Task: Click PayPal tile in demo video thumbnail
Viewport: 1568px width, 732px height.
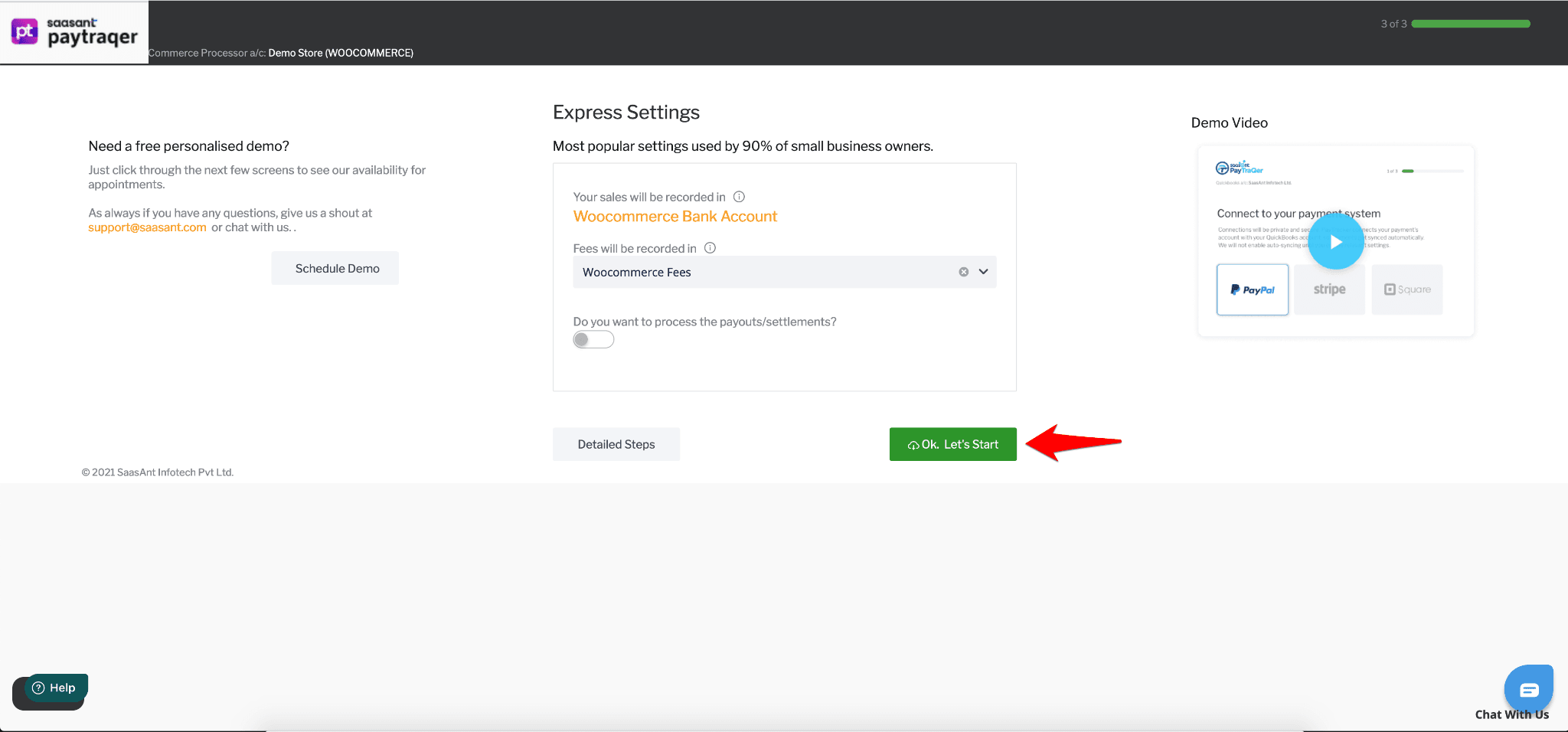Action: 1253,289
